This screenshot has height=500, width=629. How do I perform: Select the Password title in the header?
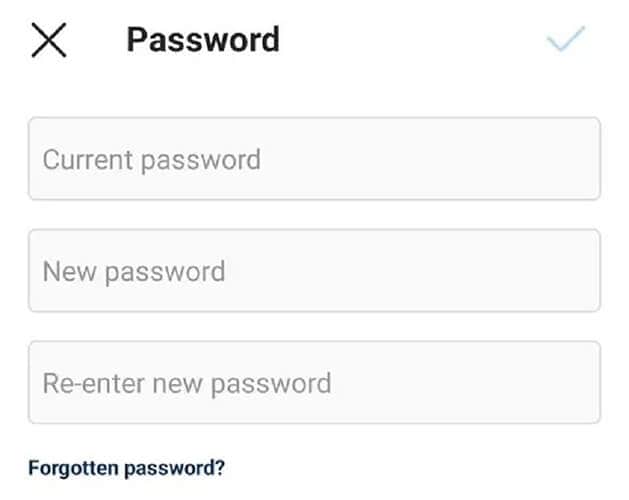pyautogui.click(x=203, y=40)
